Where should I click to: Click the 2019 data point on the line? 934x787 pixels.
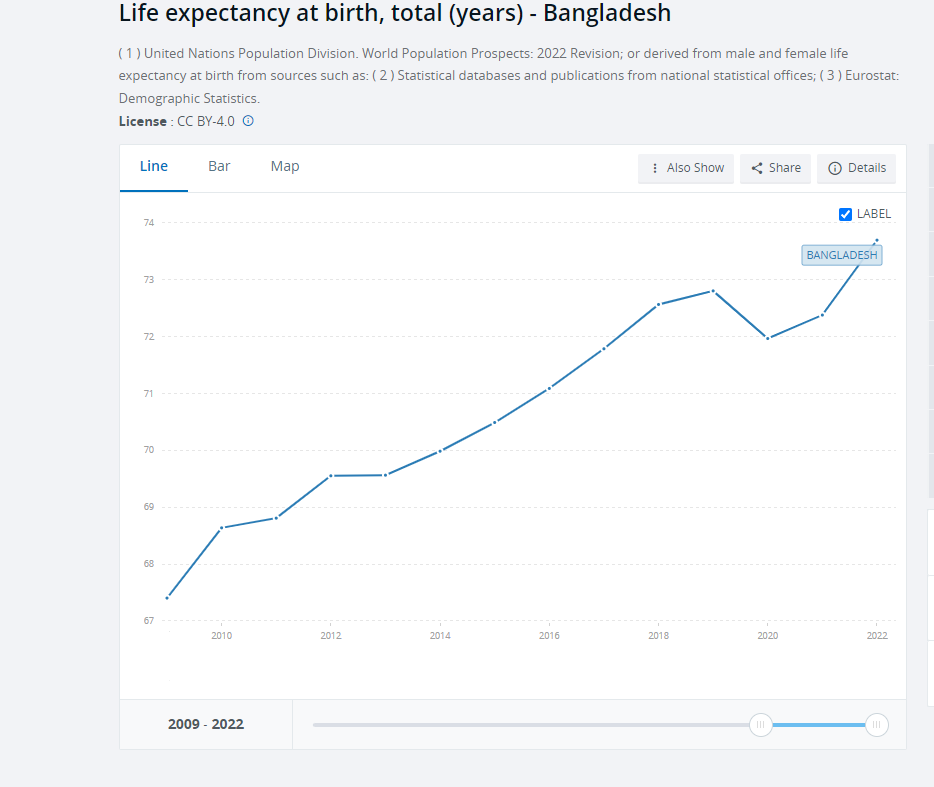713,291
